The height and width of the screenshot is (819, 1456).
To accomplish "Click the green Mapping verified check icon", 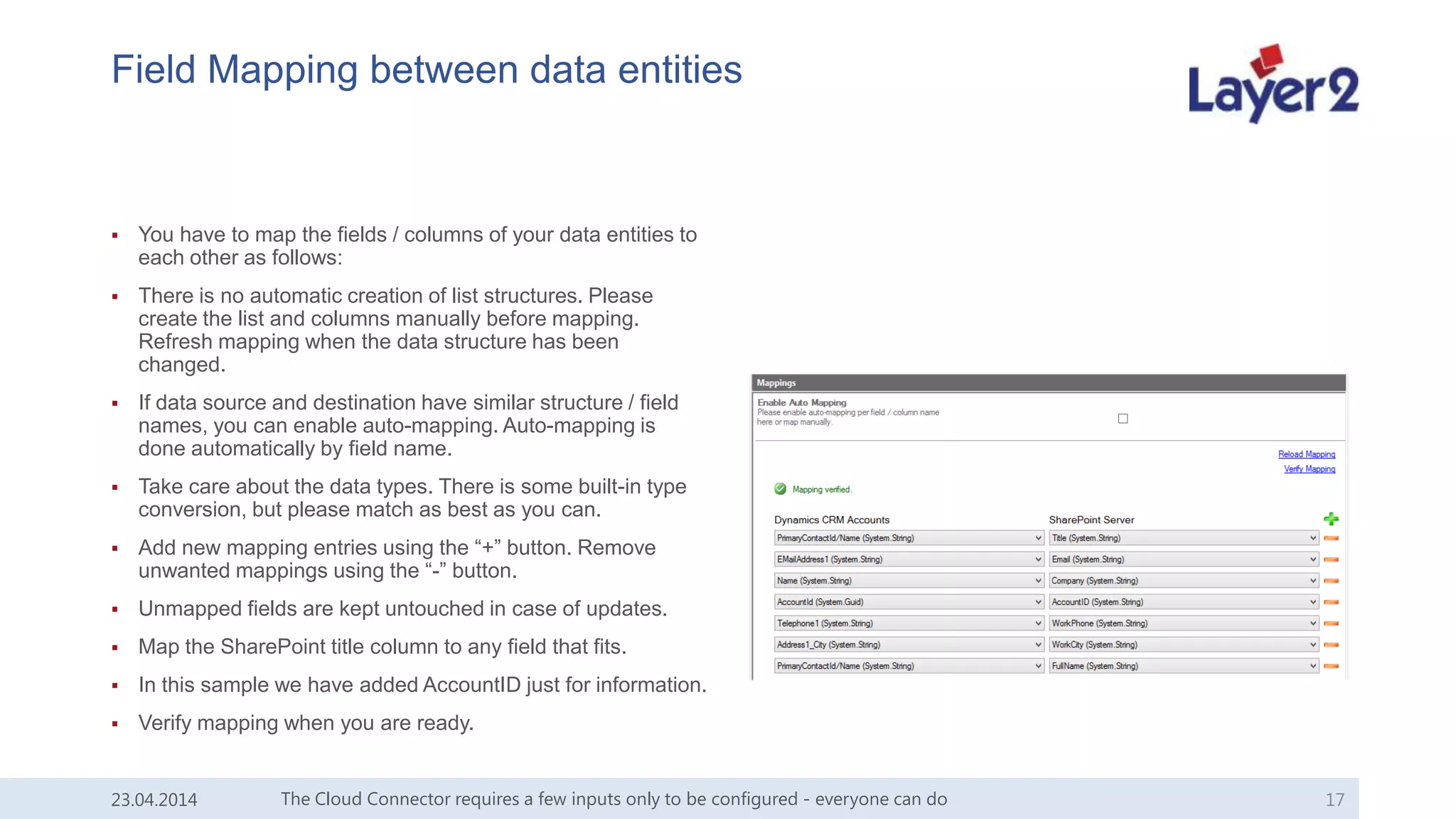I will tap(780, 489).
